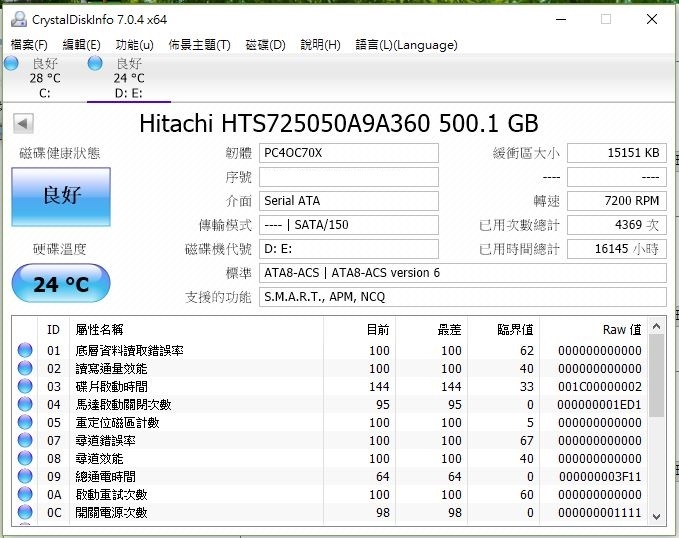Screen dimensions: 679x538
Task: Click the empty serial number field
Action: [349, 177]
